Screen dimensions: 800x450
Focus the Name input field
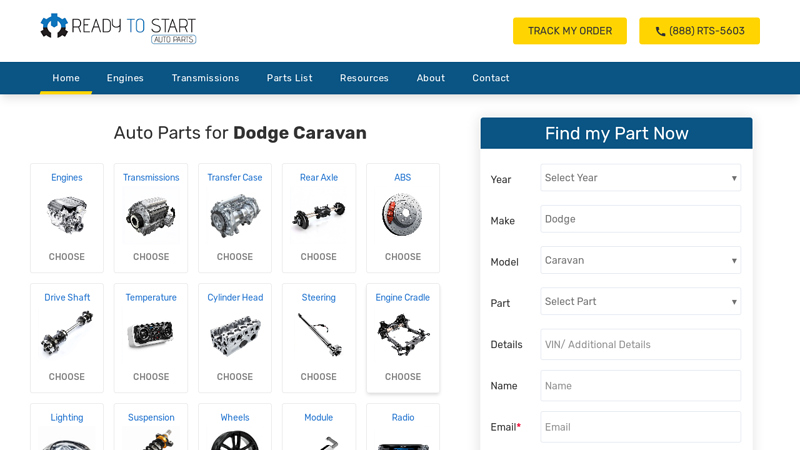point(640,386)
